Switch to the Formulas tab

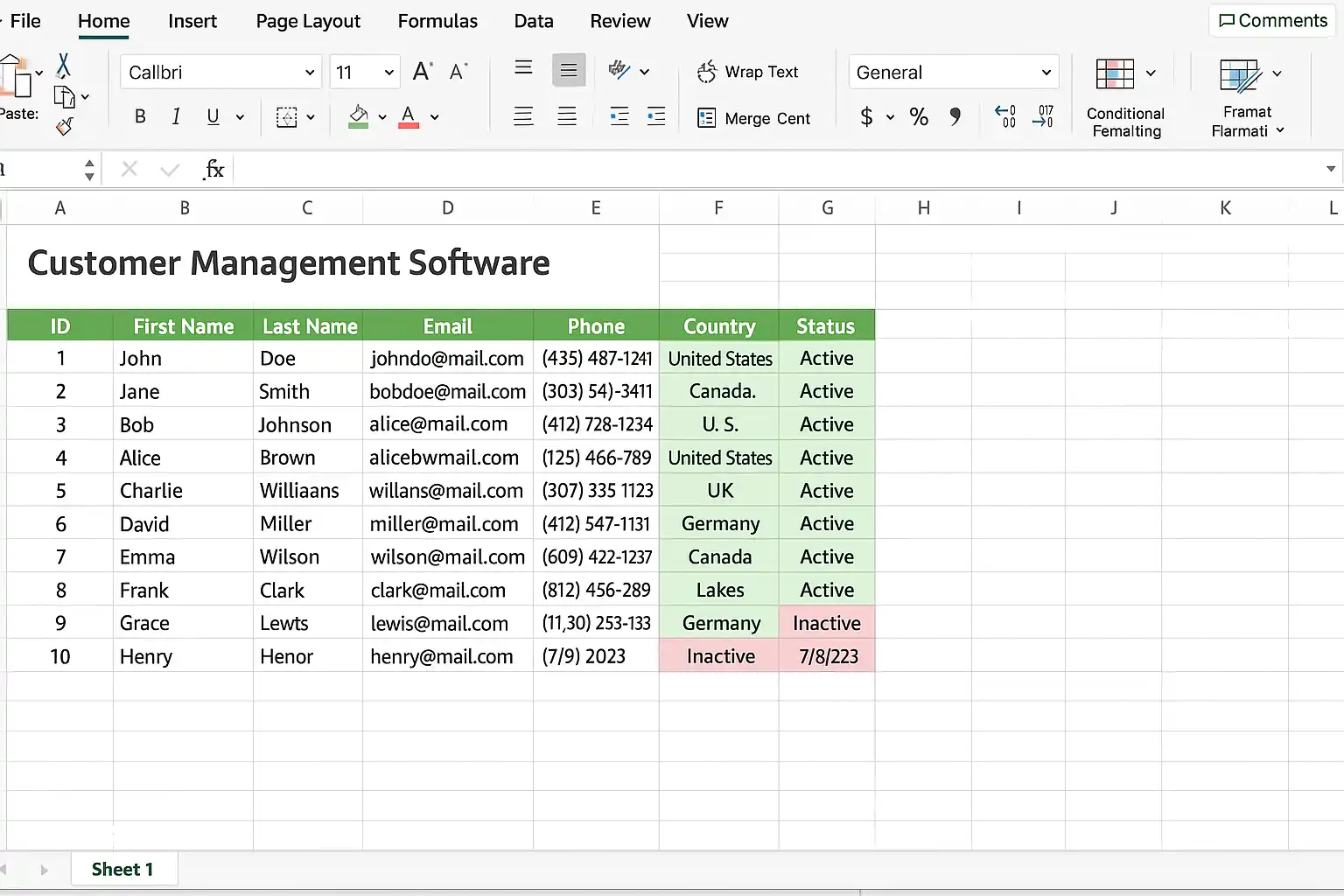click(437, 21)
